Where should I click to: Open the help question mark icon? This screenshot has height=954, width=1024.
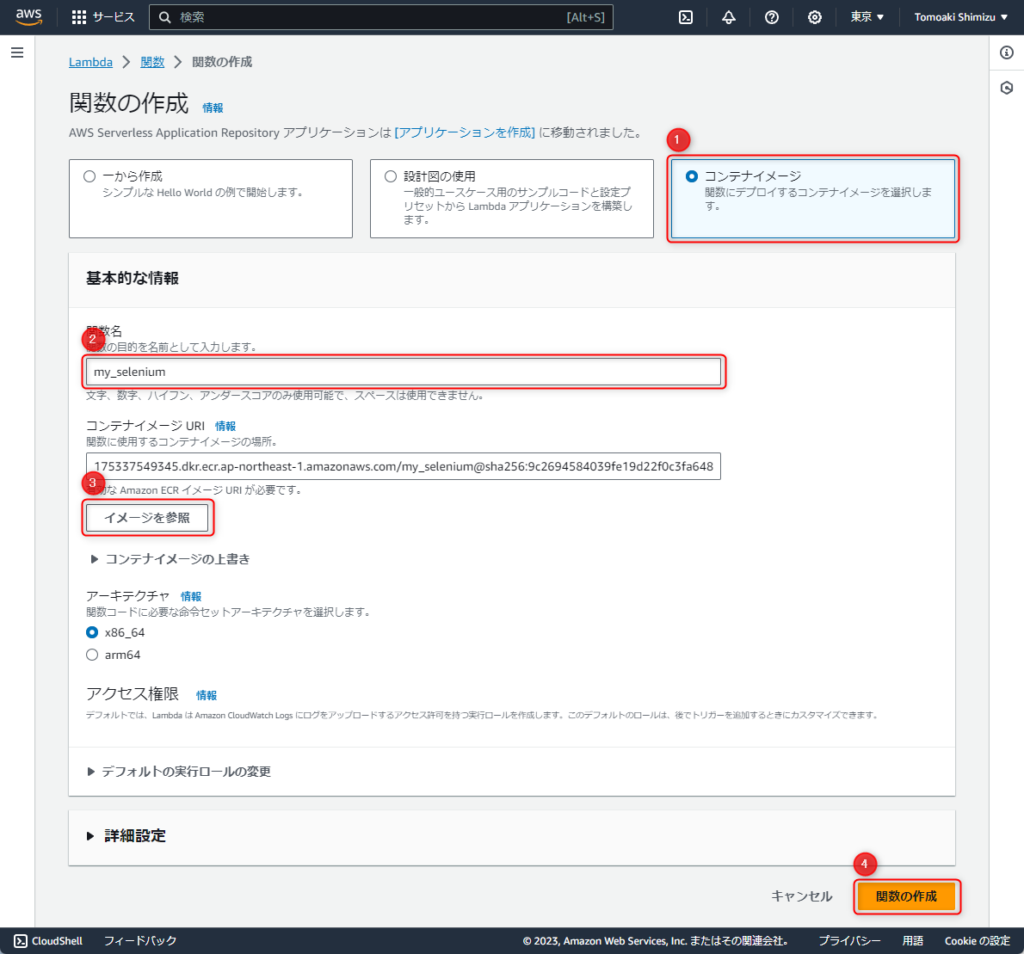click(772, 17)
